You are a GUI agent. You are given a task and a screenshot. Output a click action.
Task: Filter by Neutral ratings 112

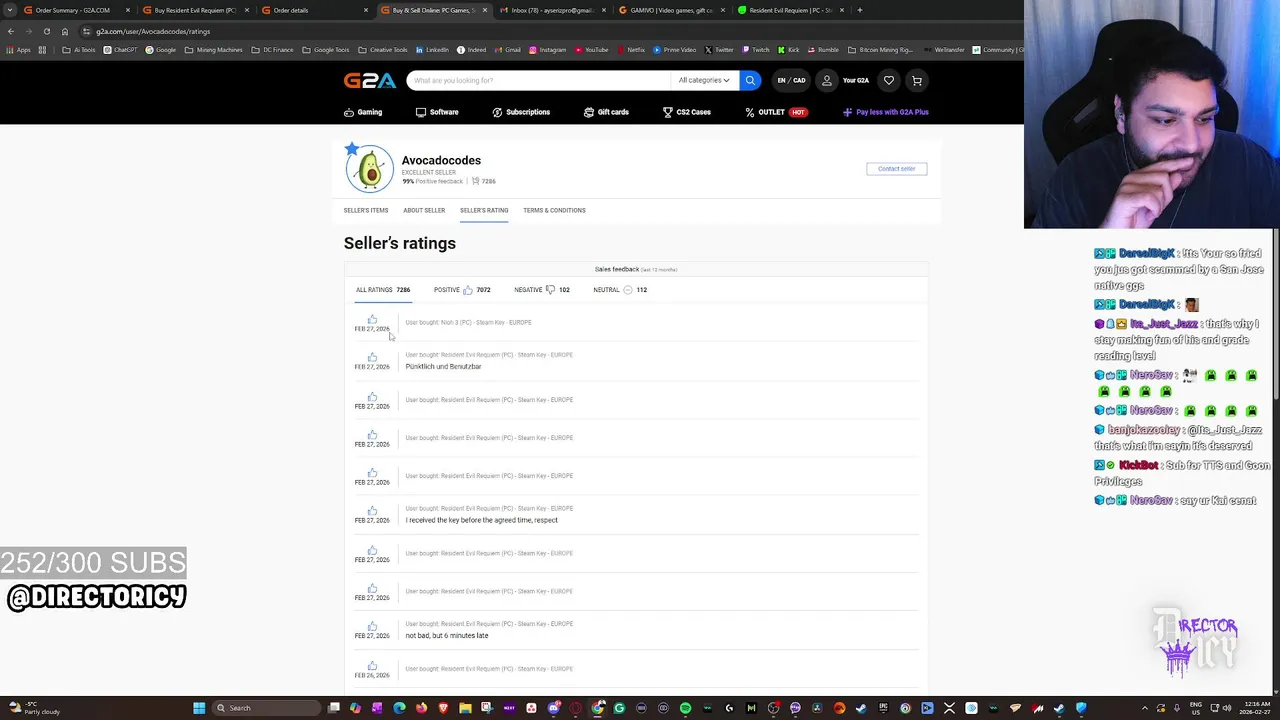click(620, 290)
